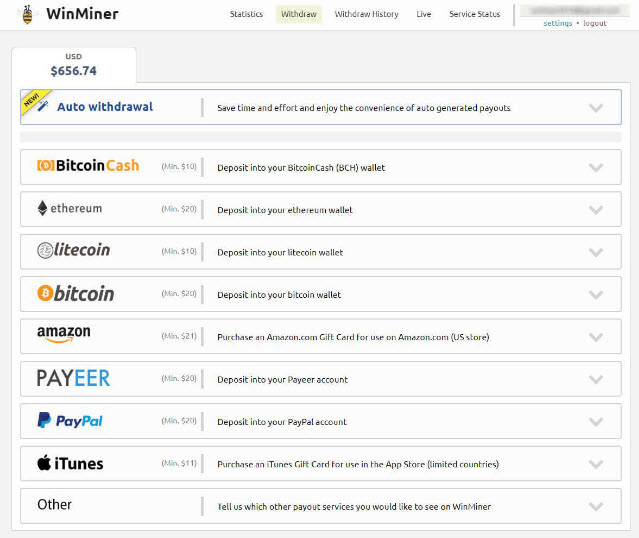
Task: Open the Service Status page
Action: pyautogui.click(x=474, y=14)
